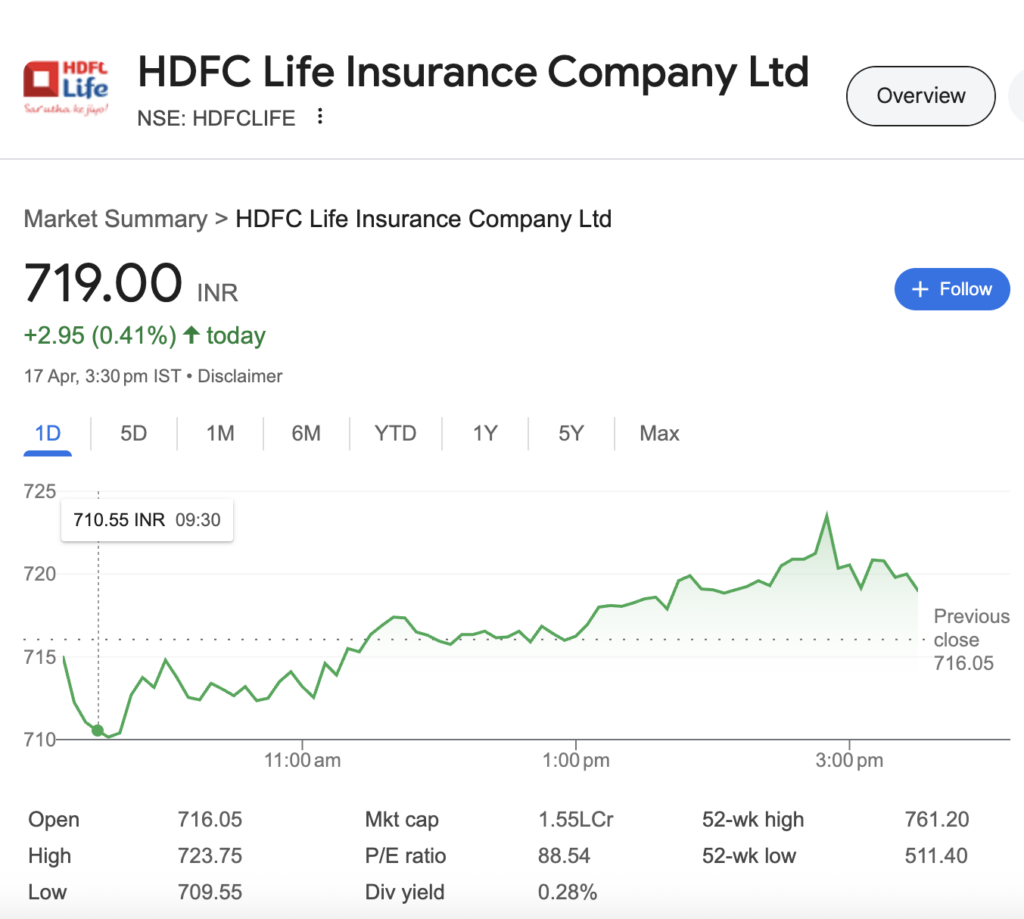This screenshot has height=919, width=1024.
Task: Click the green data point on the chart
Action: (97, 730)
